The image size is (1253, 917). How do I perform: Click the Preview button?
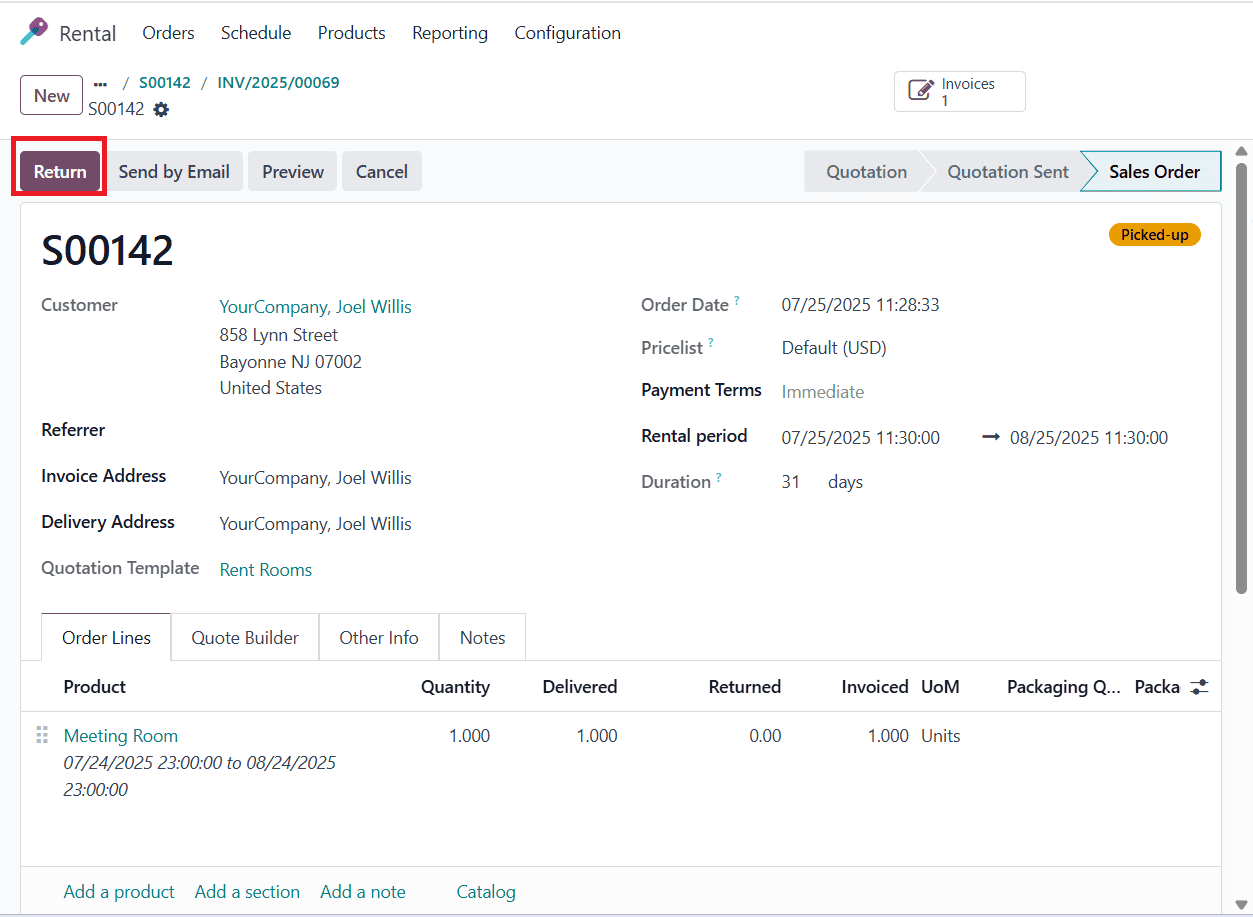(x=293, y=171)
